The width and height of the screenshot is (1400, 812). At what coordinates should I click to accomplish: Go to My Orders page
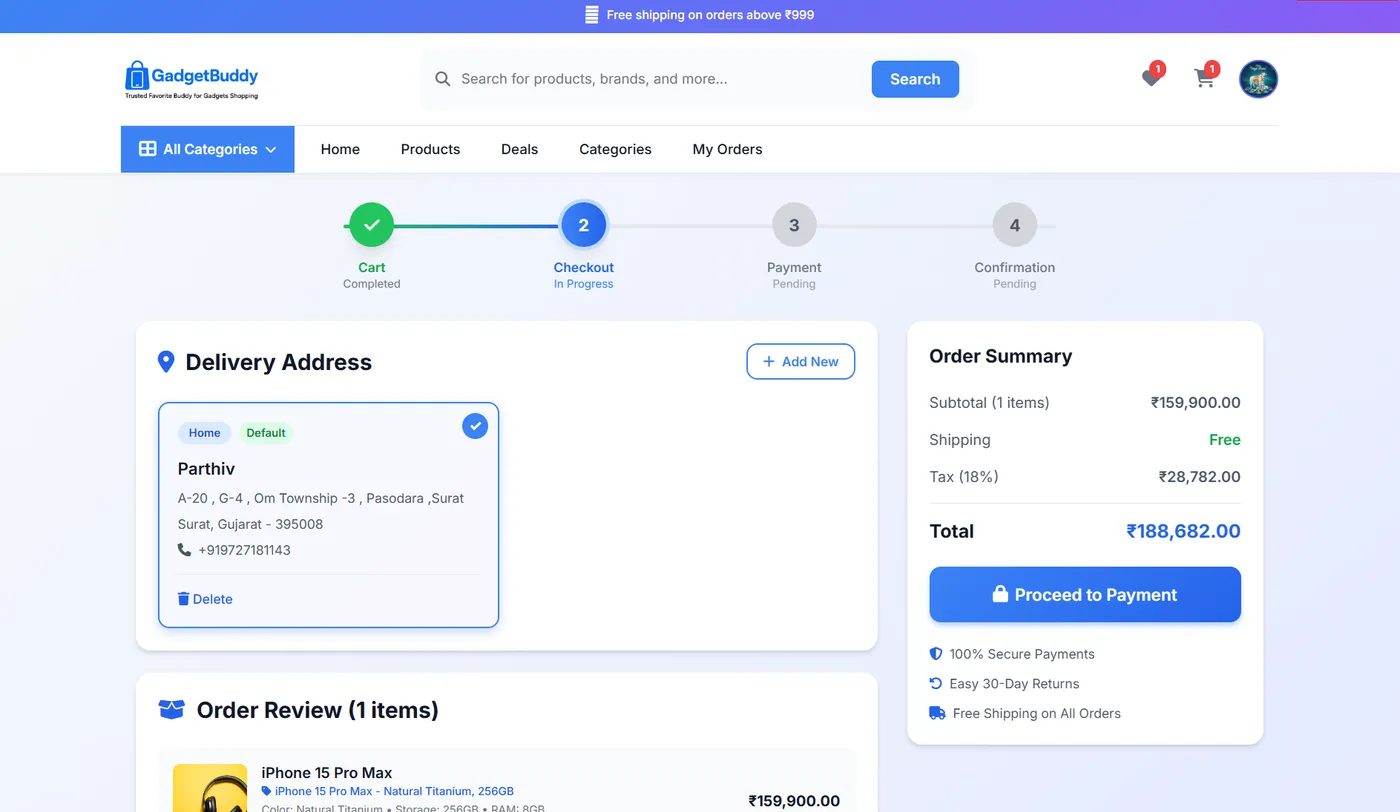(727, 149)
